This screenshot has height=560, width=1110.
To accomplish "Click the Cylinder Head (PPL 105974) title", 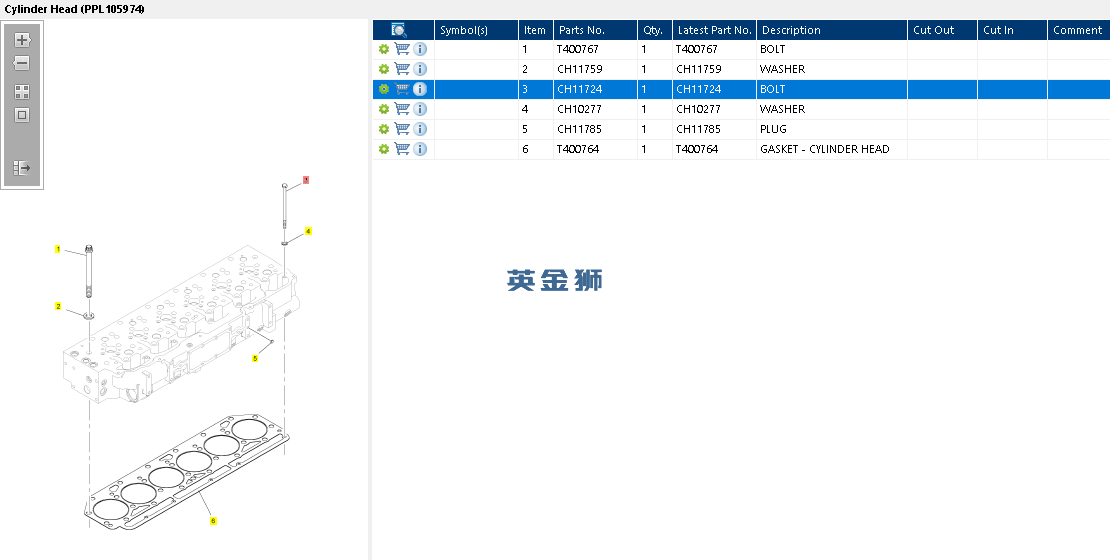I will coord(74,9).
